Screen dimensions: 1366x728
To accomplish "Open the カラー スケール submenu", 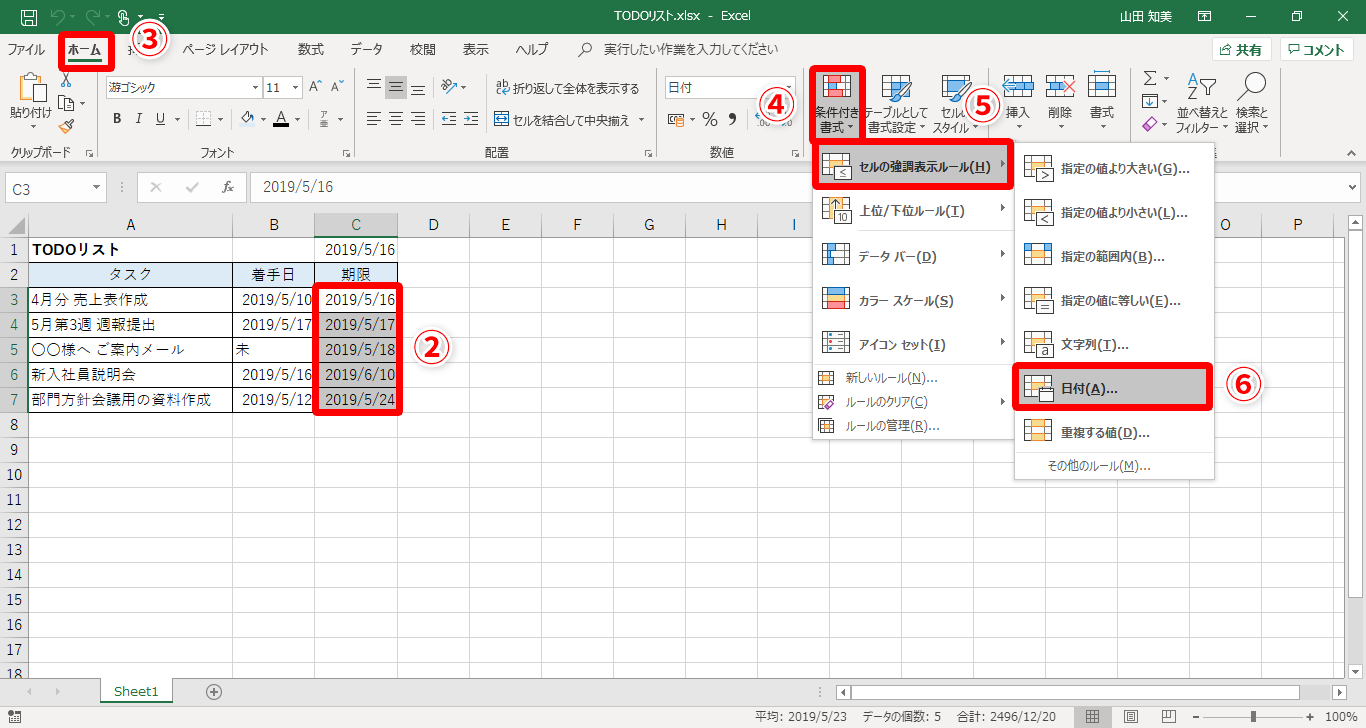I will pyautogui.click(x=914, y=300).
